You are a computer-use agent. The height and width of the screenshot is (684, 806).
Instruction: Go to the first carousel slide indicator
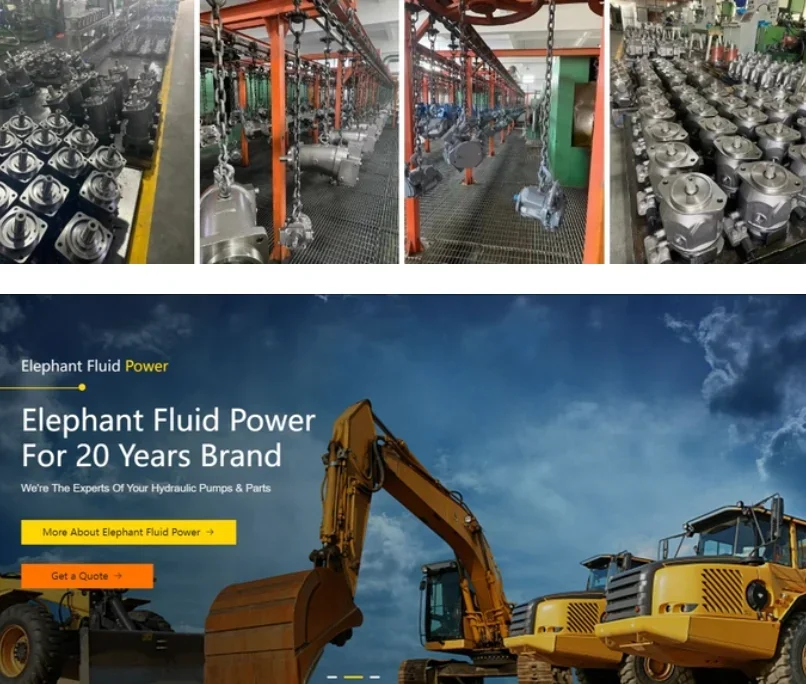click(332, 677)
